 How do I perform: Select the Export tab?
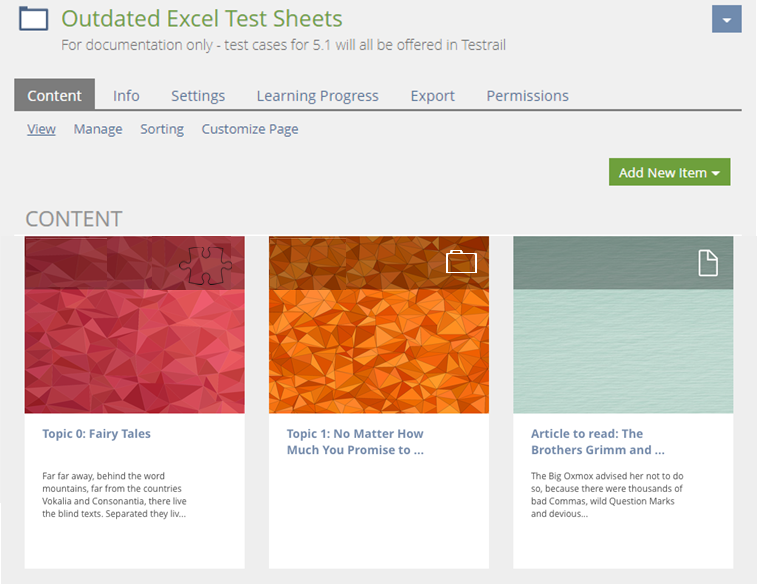tap(432, 96)
